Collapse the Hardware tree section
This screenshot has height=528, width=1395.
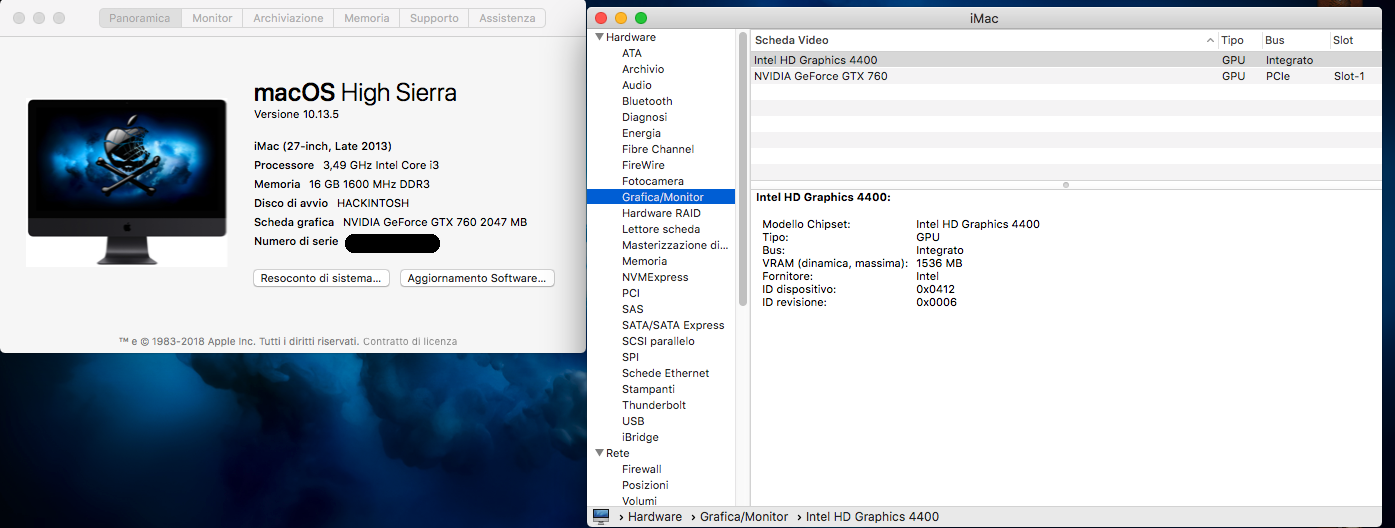pyautogui.click(x=600, y=37)
